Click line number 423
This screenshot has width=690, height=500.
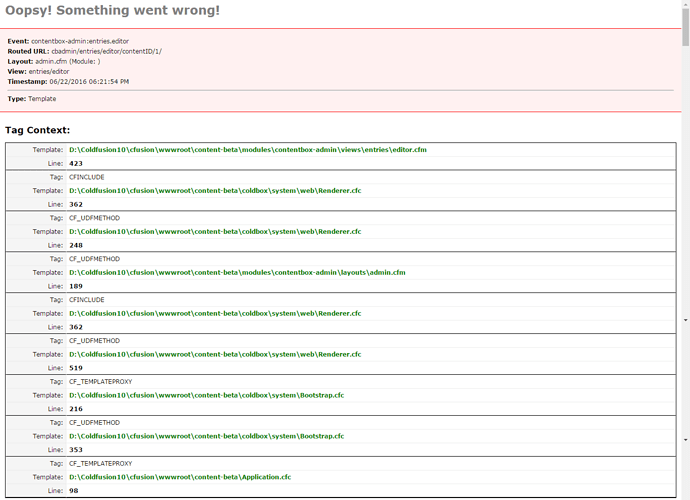click(x=76, y=163)
